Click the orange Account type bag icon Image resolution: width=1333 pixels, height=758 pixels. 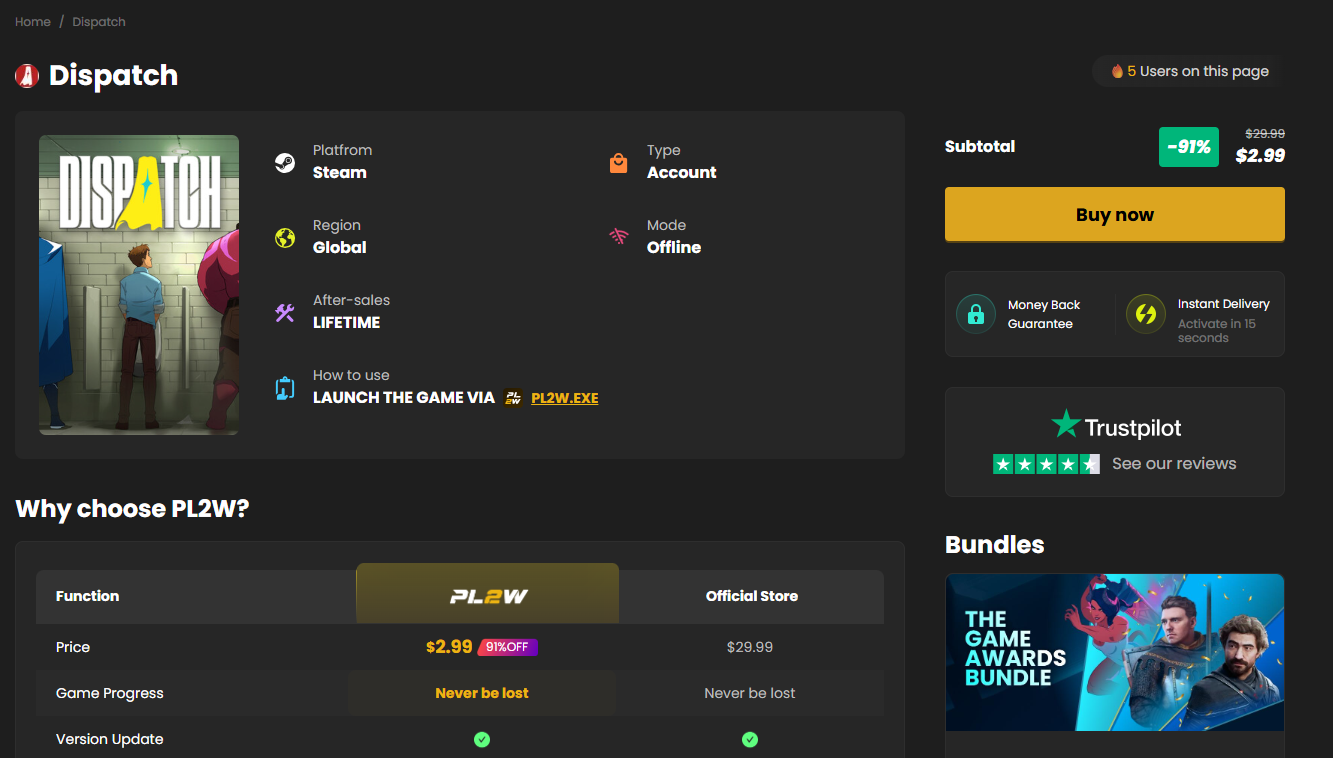click(x=619, y=163)
